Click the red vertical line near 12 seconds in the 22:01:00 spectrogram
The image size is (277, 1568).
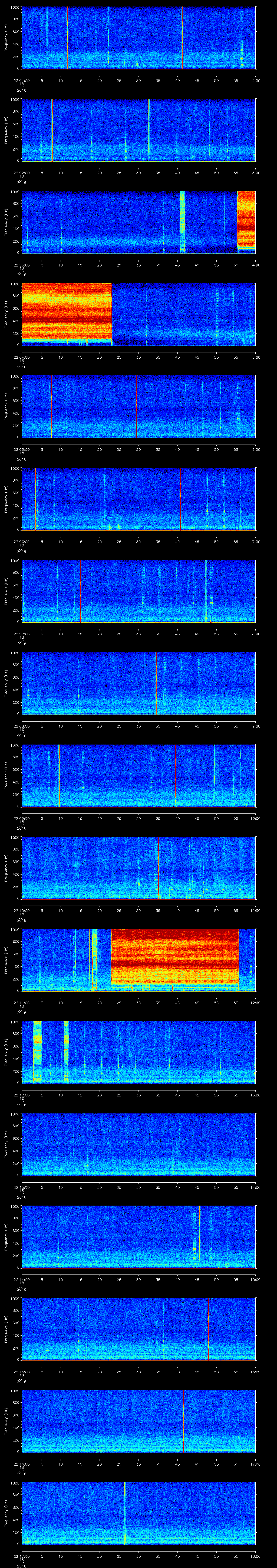coord(67,38)
